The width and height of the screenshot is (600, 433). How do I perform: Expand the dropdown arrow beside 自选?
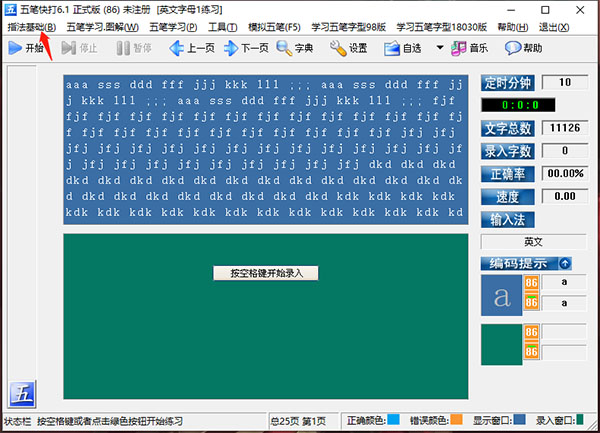tap(440, 48)
